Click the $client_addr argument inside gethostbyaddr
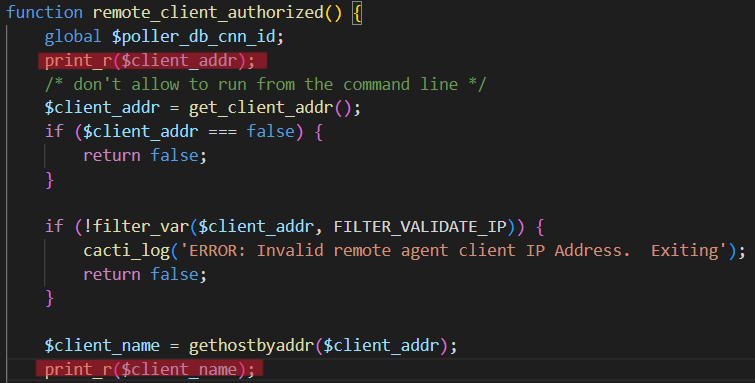The height and width of the screenshot is (383, 755). [x=381, y=345]
